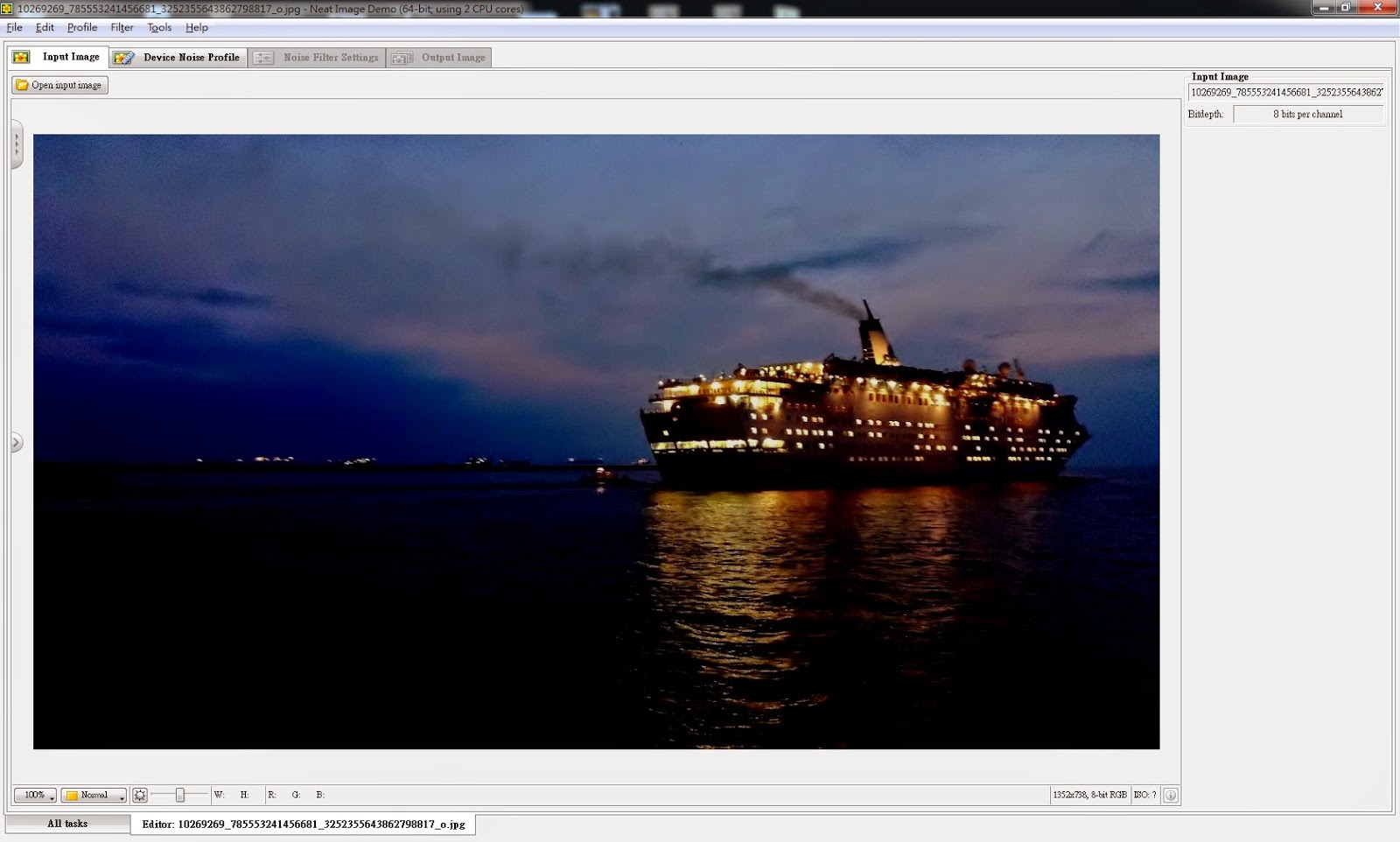This screenshot has height=842, width=1400.
Task: Click the Input Image panel heading
Action: (1220, 77)
